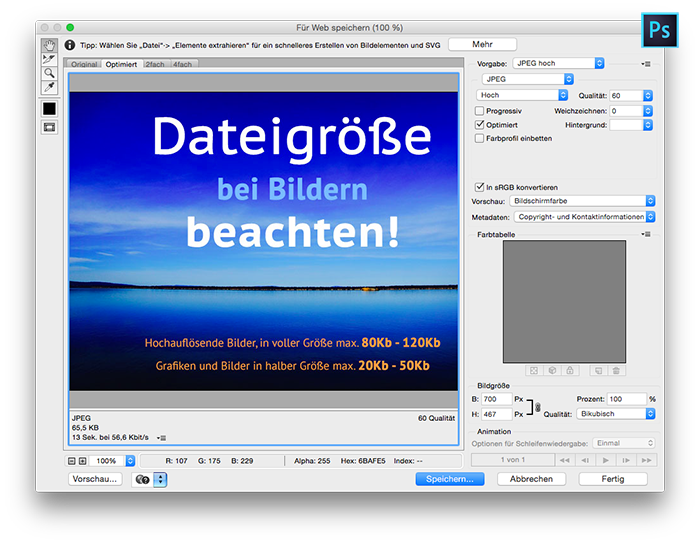Click the width B 700 field
The width and height of the screenshot is (700, 543).
click(x=496, y=399)
